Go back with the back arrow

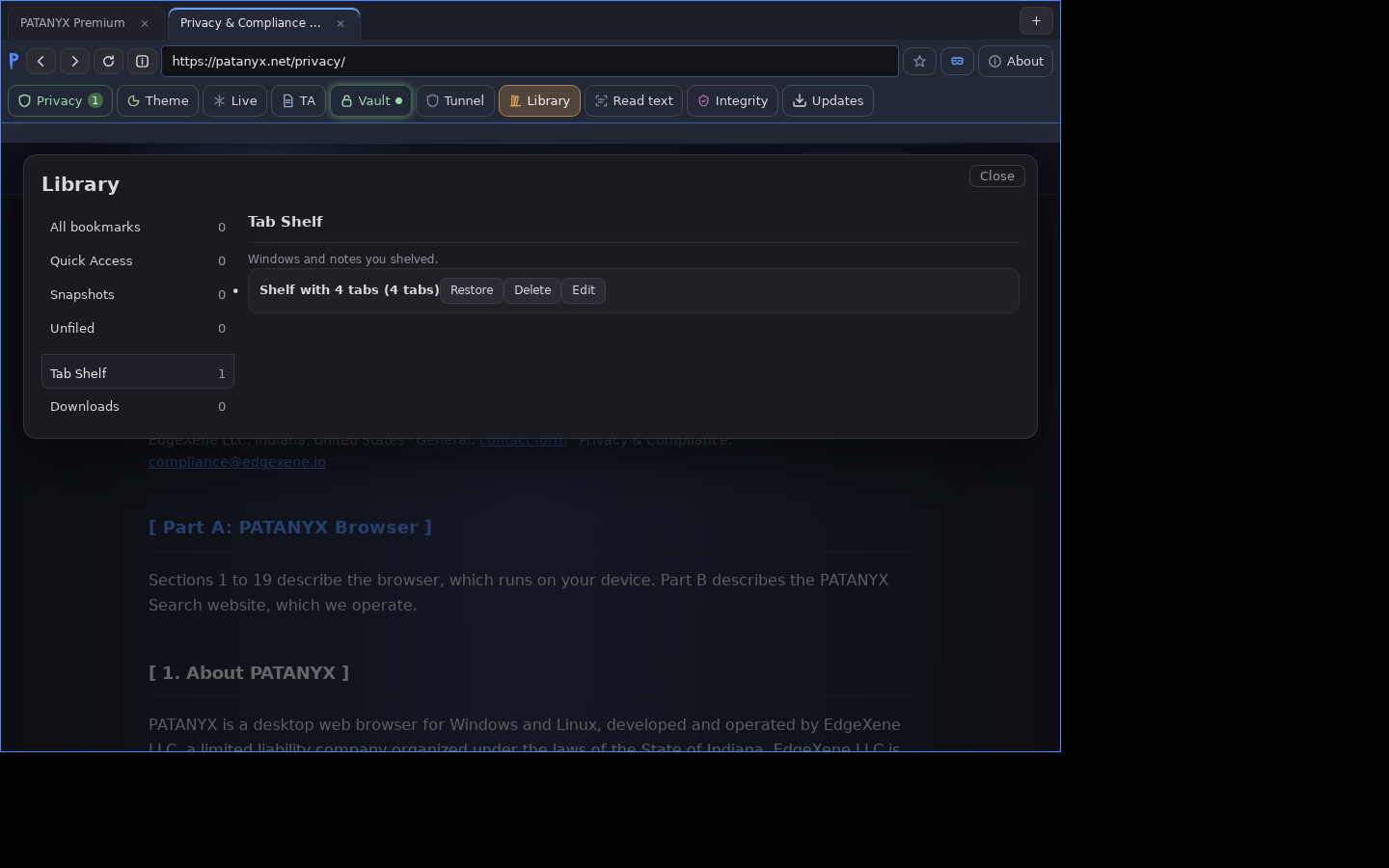[x=41, y=61]
